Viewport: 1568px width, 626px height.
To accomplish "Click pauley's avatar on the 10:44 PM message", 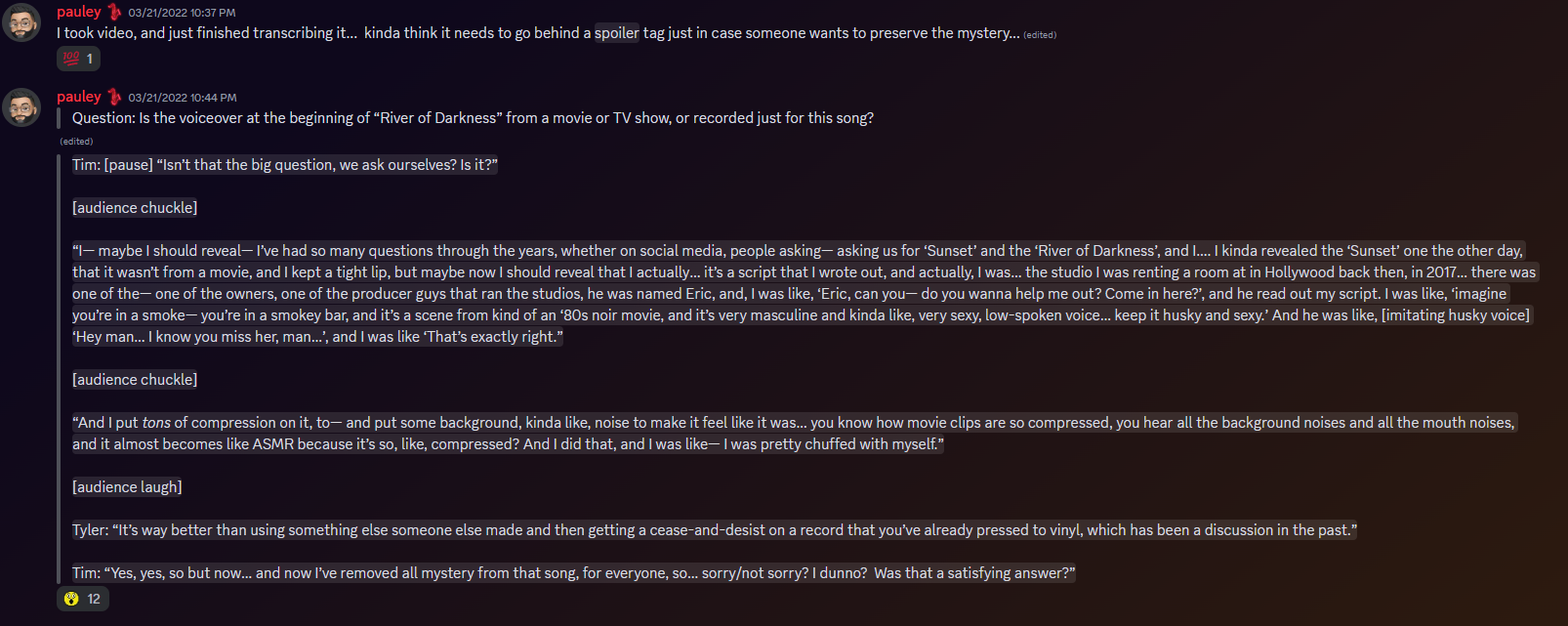I will coord(21,107).
